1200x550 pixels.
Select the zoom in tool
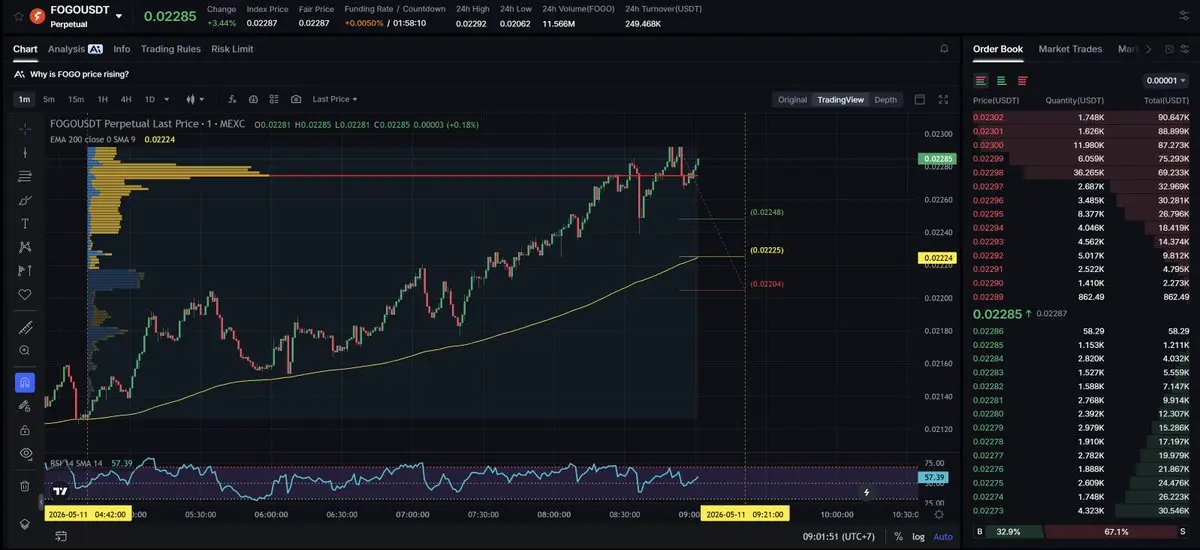[25, 351]
